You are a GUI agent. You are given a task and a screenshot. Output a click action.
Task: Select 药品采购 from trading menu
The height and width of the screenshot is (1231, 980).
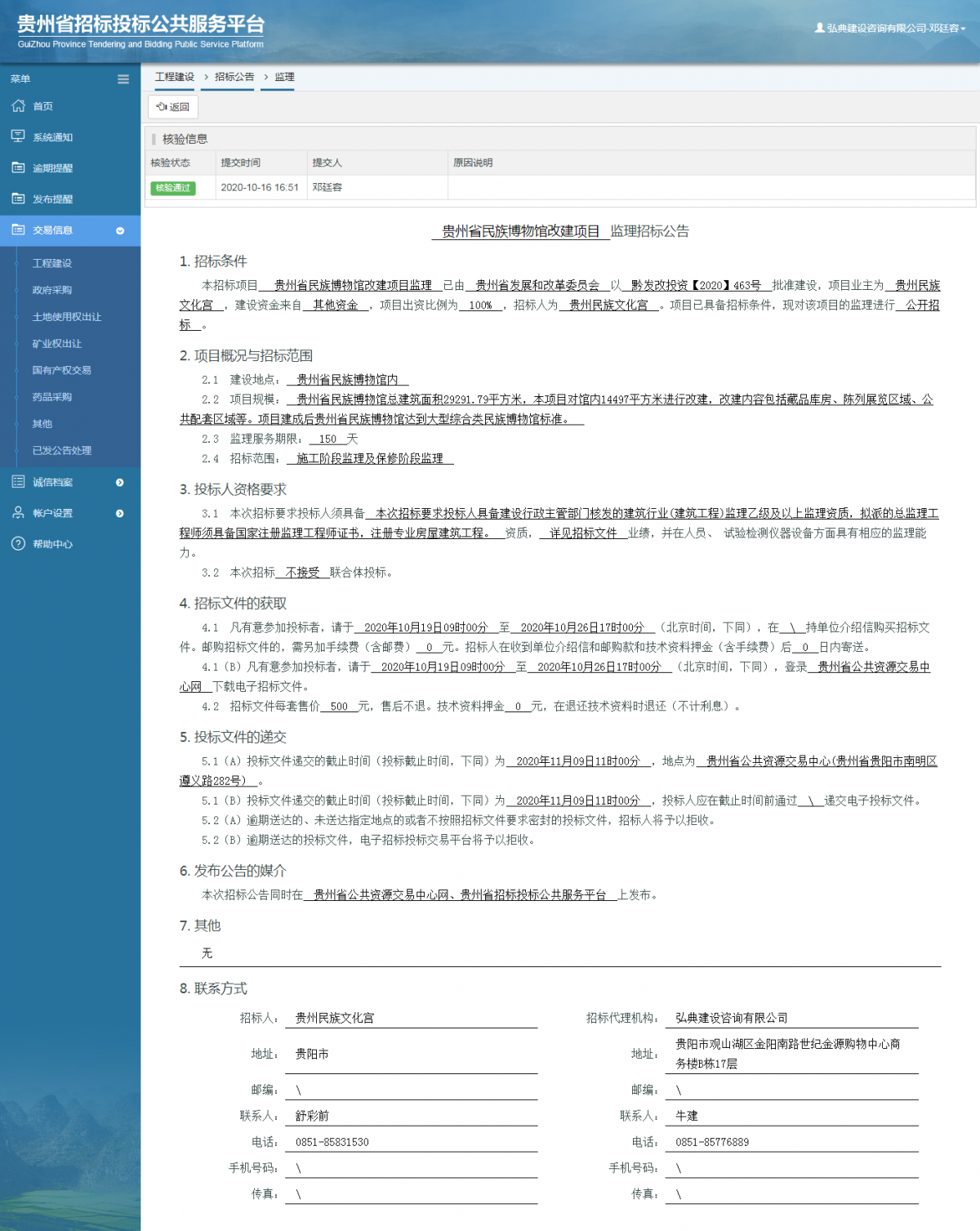[51, 397]
